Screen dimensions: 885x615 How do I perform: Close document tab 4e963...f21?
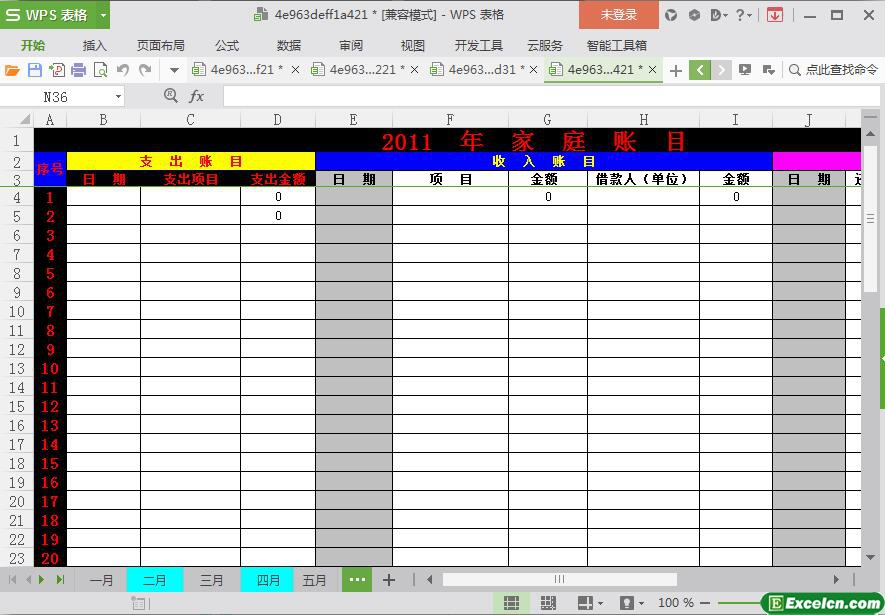pos(295,70)
